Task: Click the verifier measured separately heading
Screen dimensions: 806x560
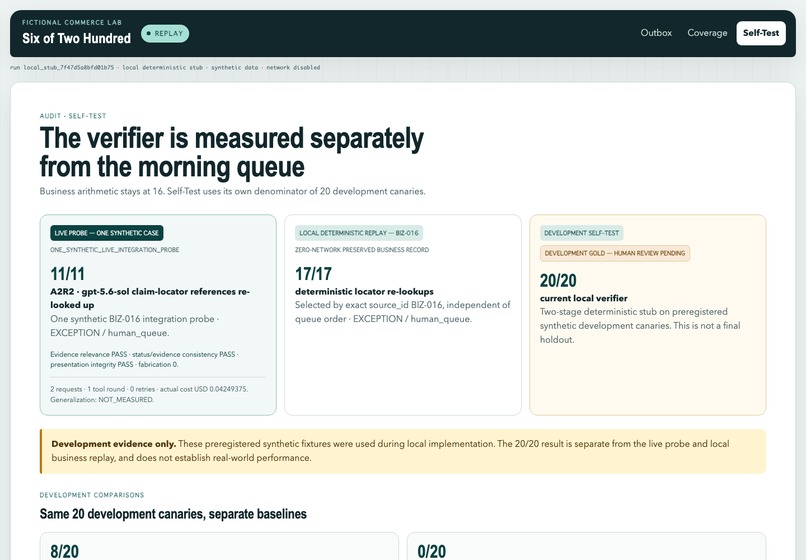Action: coord(231,152)
